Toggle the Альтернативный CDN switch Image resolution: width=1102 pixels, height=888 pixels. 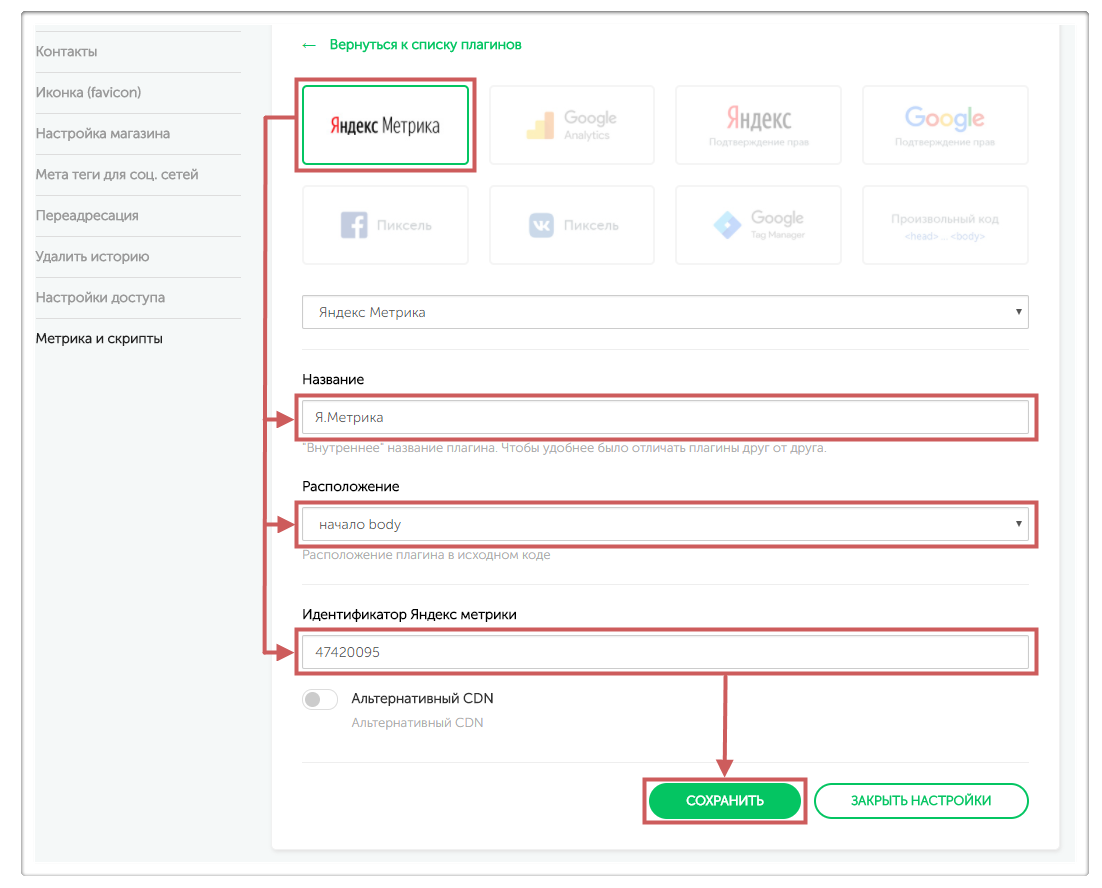coord(320,700)
